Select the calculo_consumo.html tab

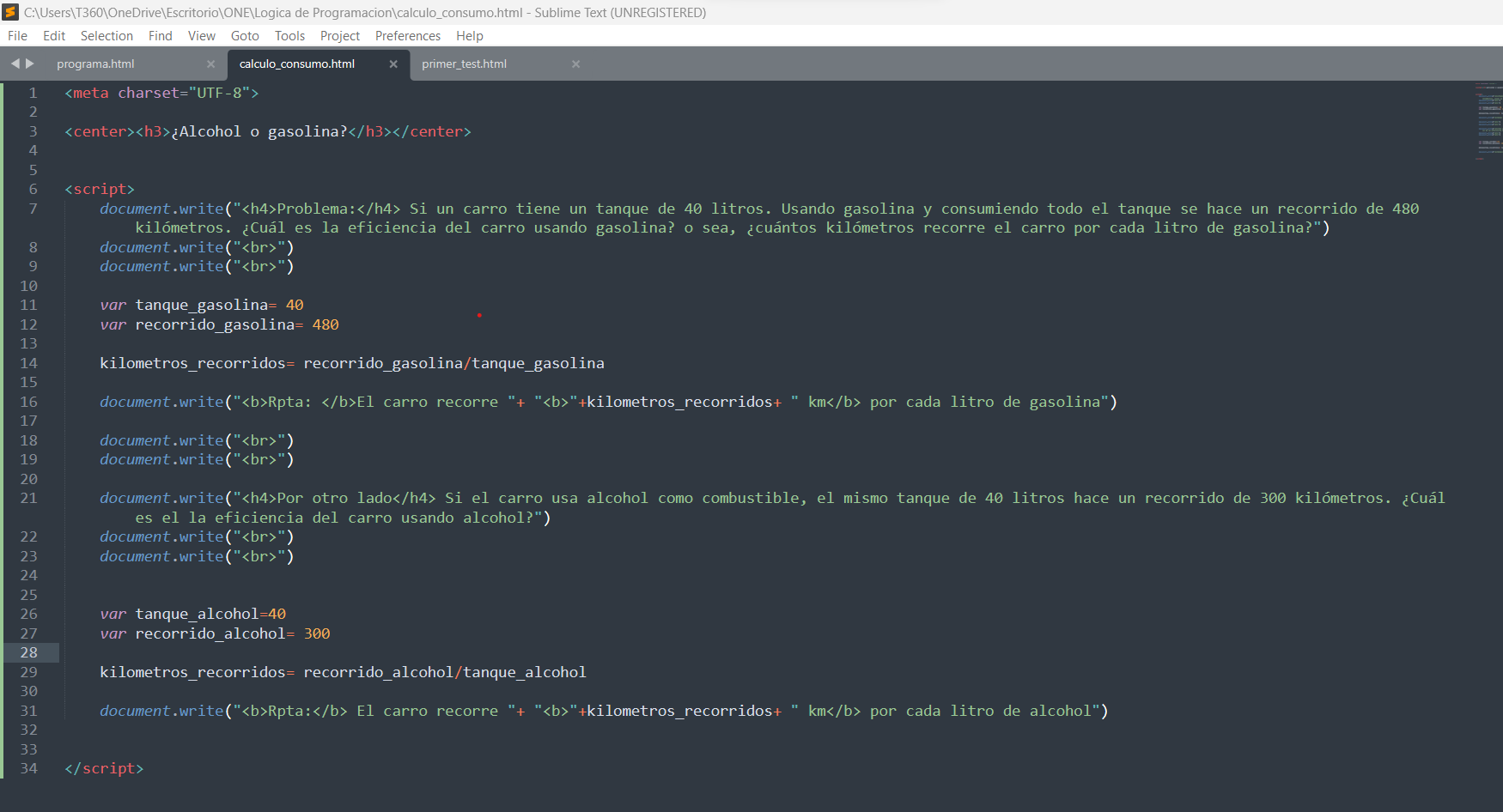coord(297,64)
